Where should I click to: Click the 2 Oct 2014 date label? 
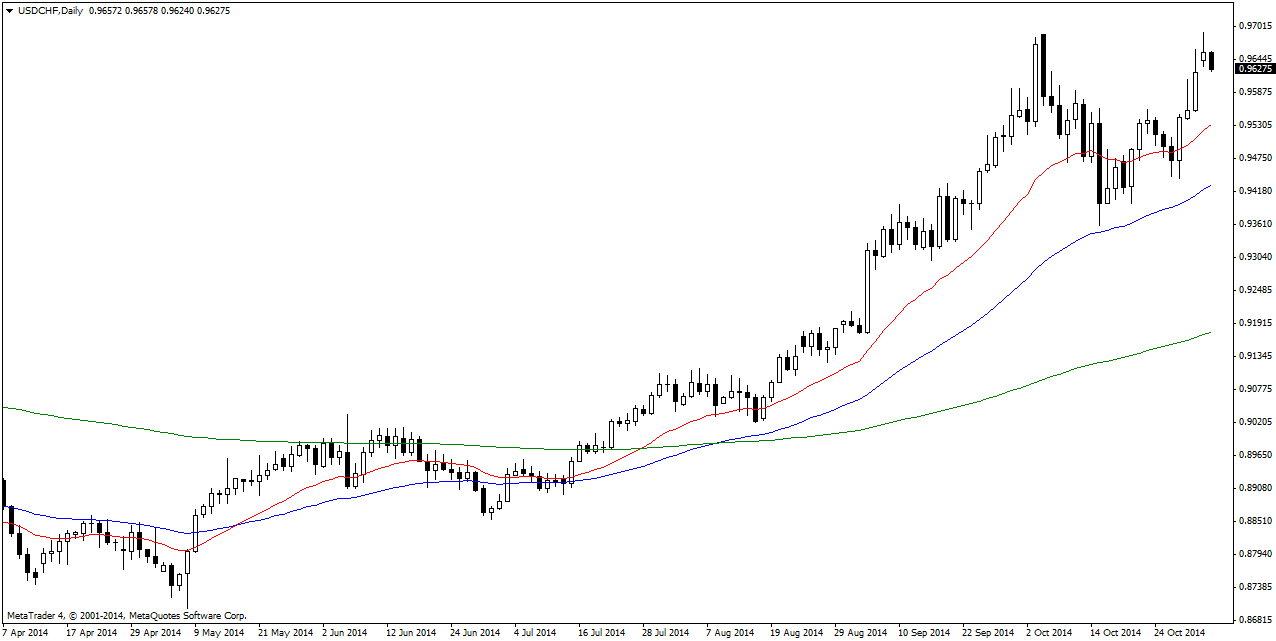tap(1049, 632)
